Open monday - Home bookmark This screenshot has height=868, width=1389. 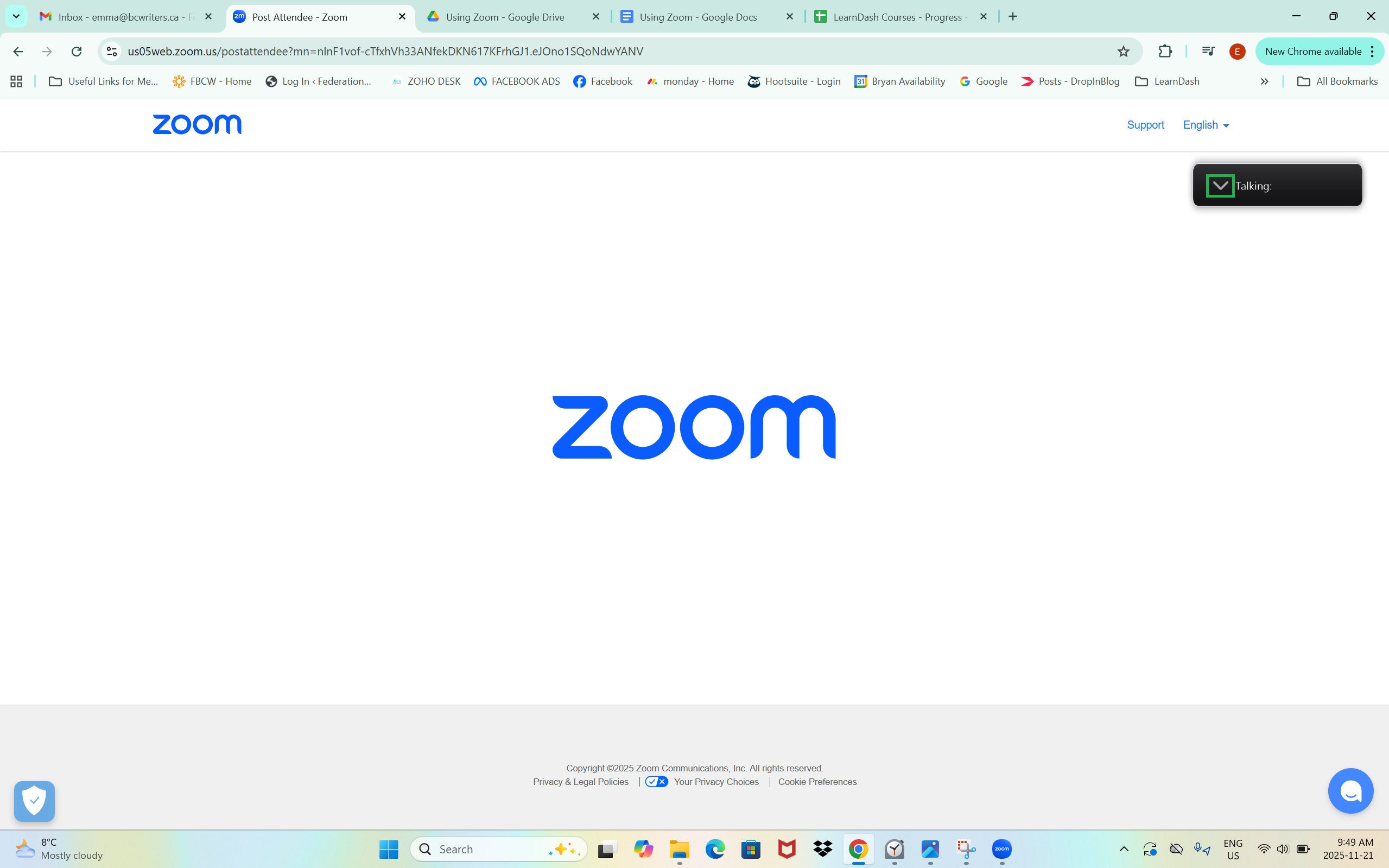click(690, 81)
